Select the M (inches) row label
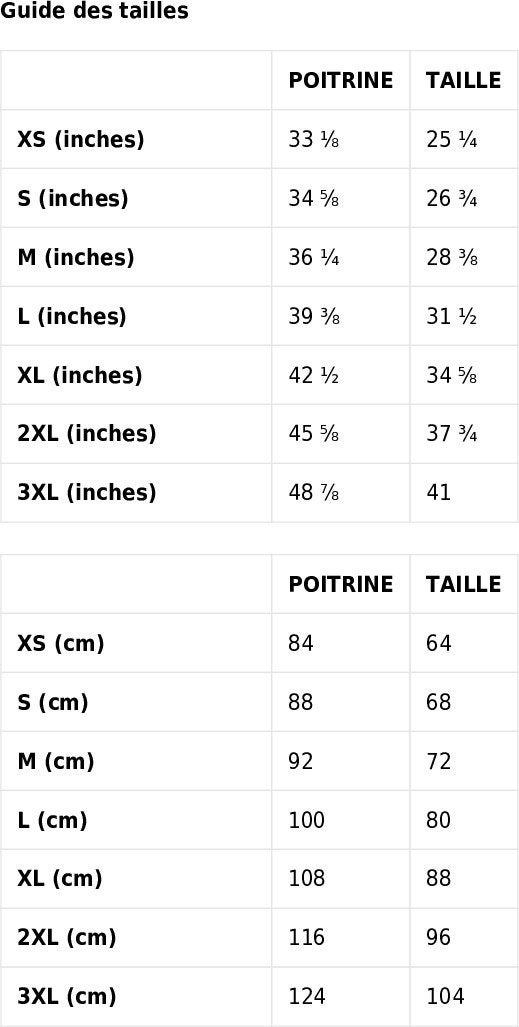 pyautogui.click(x=75, y=257)
